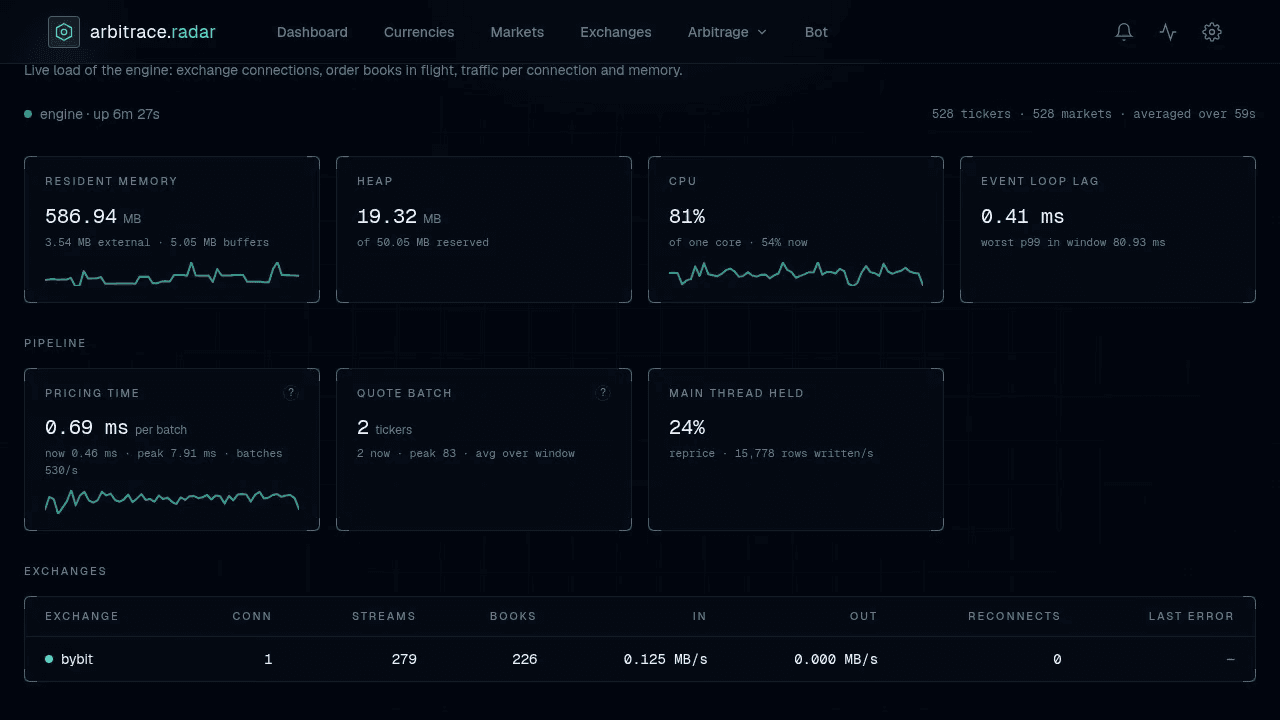
Task: Click the 'engine · up 6m 27s' status text
Action: [100, 114]
